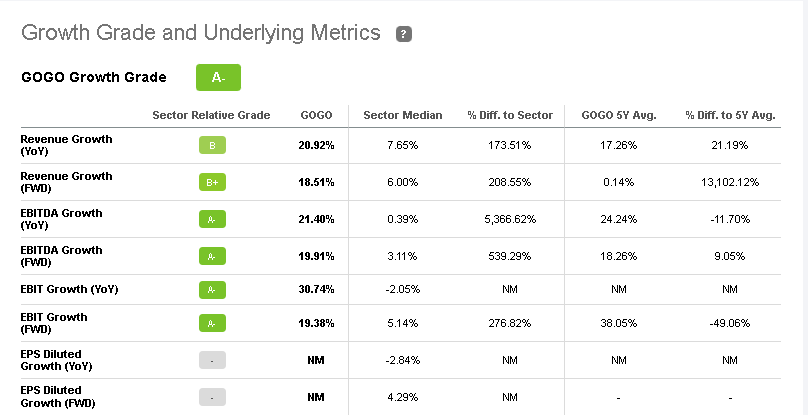
Task: Click the % Diff. to 5Y Avg. header
Action: pyautogui.click(x=729, y=115)
